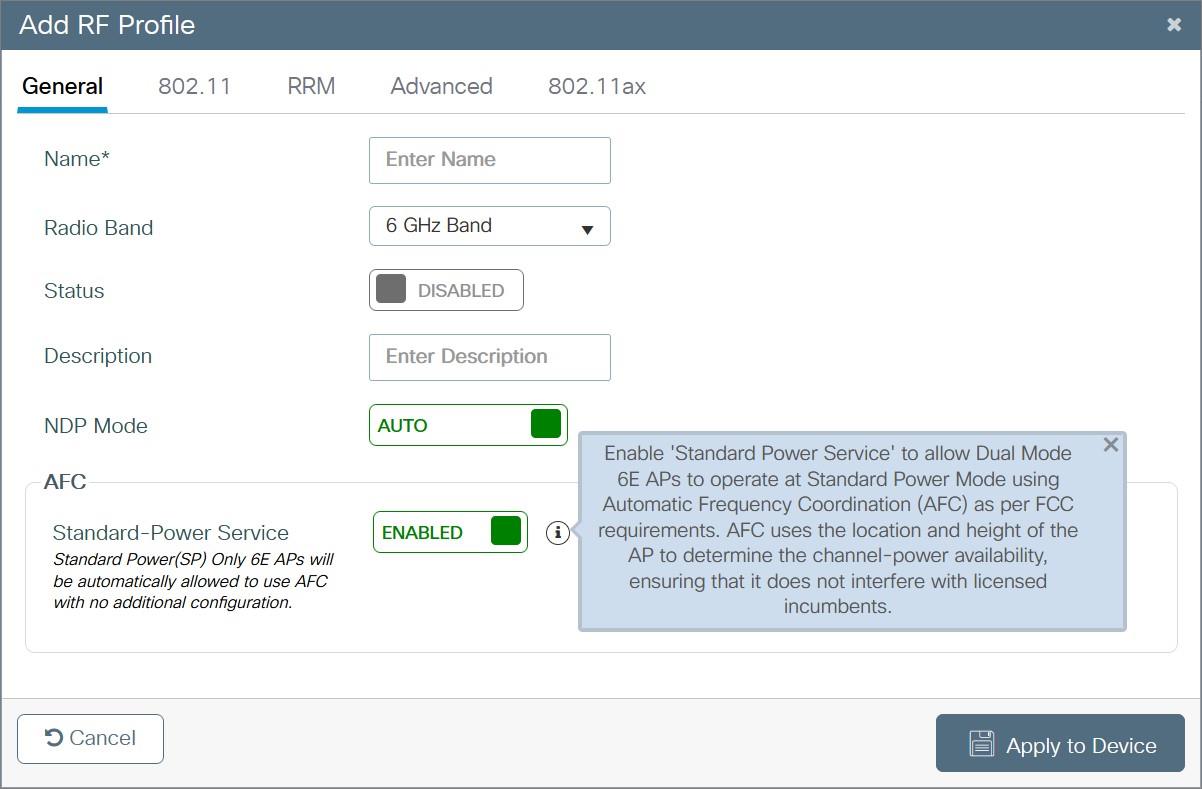Select the 802.11ax tab
Image resolution: width=1202 pixels, height=789 pixels.
pos(596,86)
